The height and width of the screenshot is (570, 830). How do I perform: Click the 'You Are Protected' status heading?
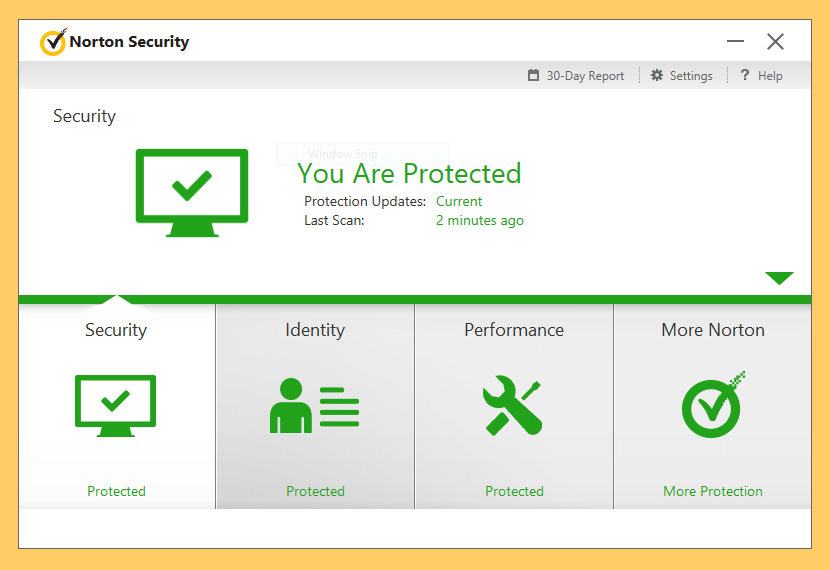pyautogui.click(x=409, y=174)
